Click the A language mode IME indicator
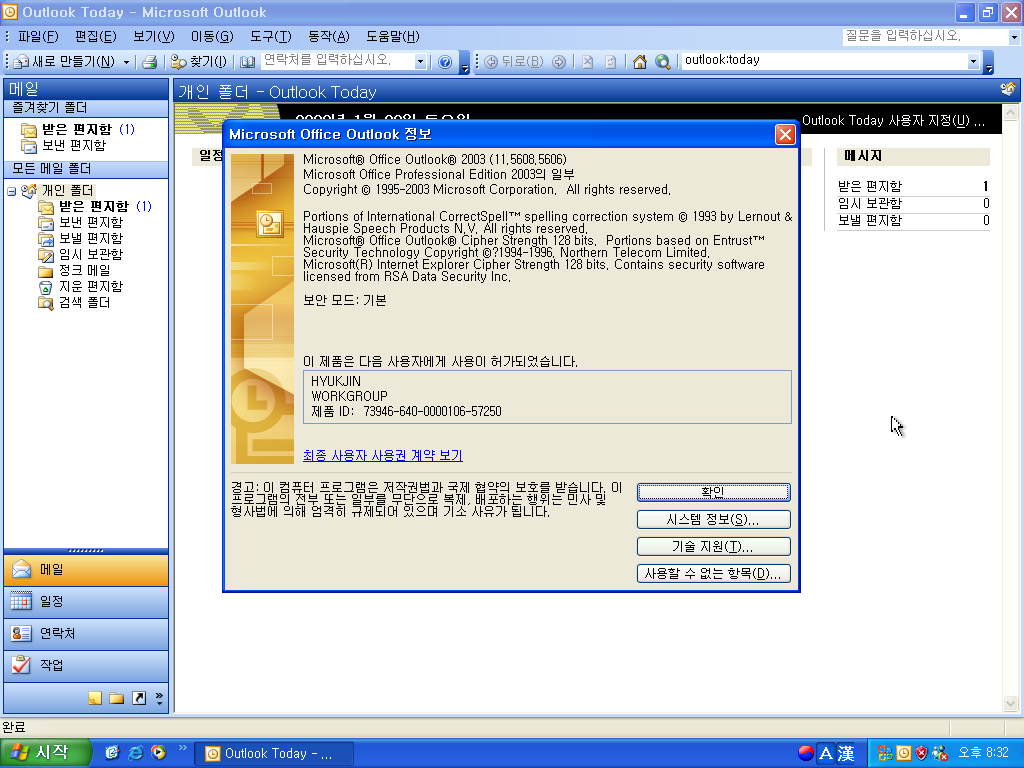The height and width of the screenshot is (768, 1024). pyautogui.click(x=825, y=754)
